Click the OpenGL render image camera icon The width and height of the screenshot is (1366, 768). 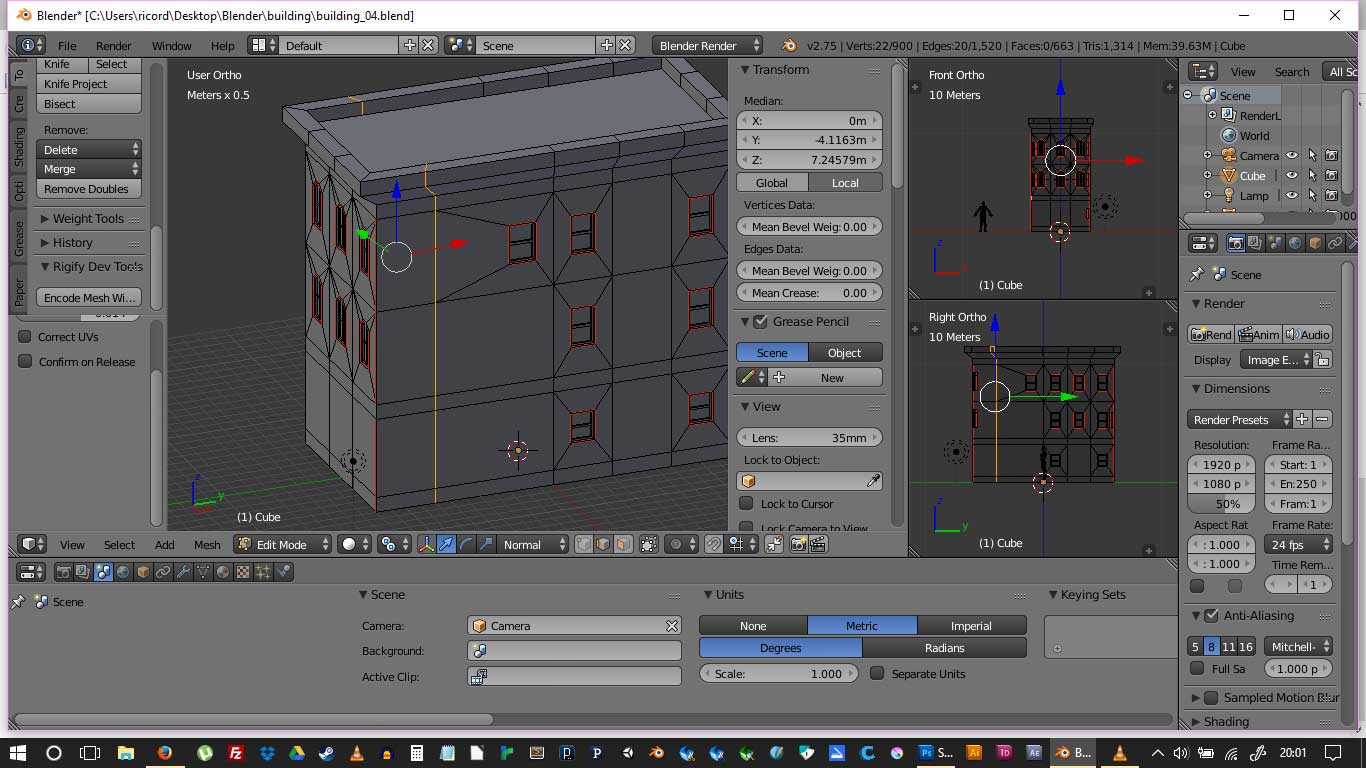point(798,544)
